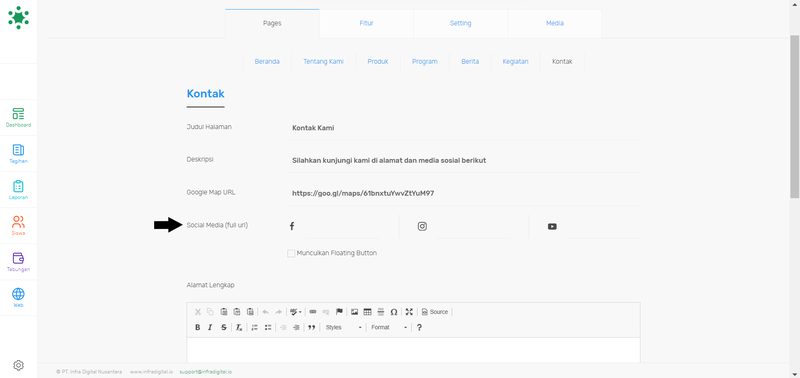The image size is (800, 378).
Task: Click the Undo arrow in editor
Action: point(265,312)
